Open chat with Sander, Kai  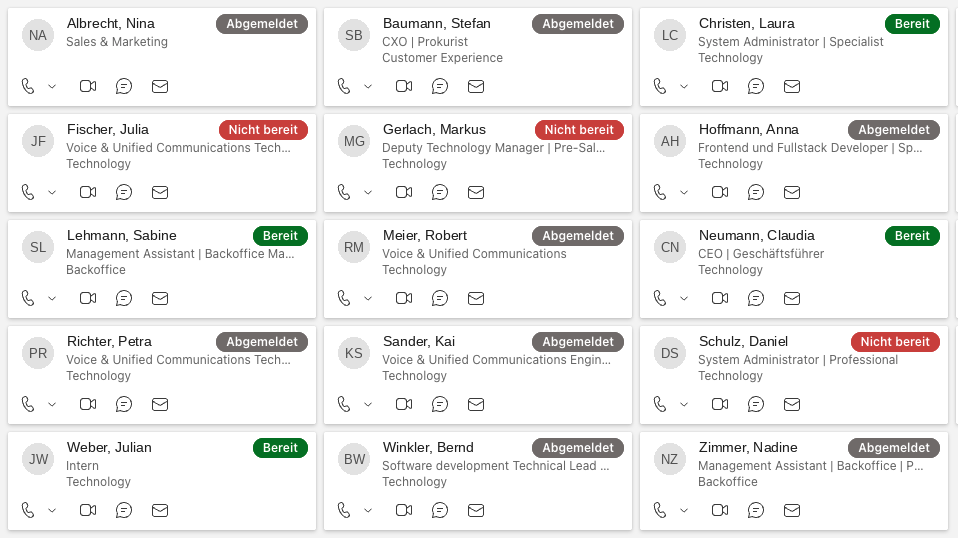click(x=440, y=404)
